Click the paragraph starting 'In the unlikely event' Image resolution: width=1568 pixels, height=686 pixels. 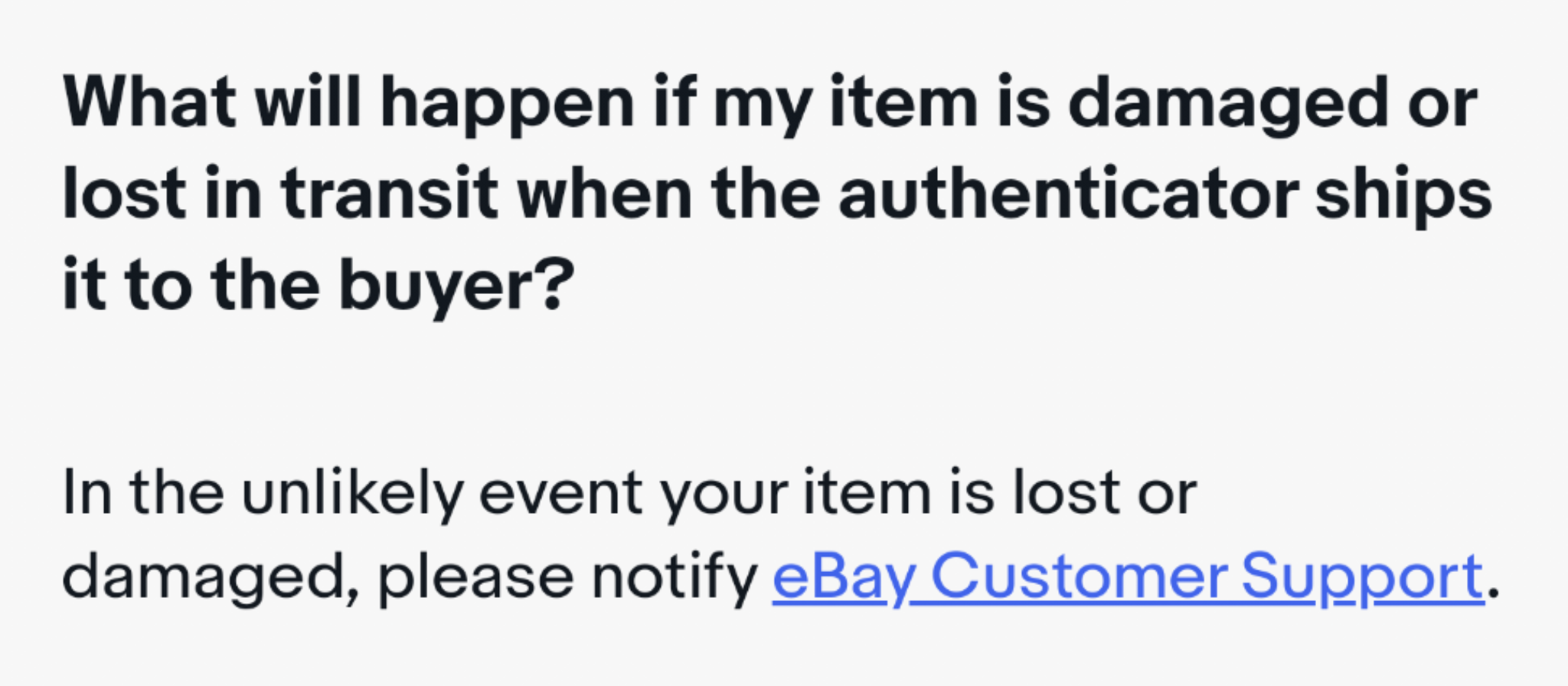781,535
